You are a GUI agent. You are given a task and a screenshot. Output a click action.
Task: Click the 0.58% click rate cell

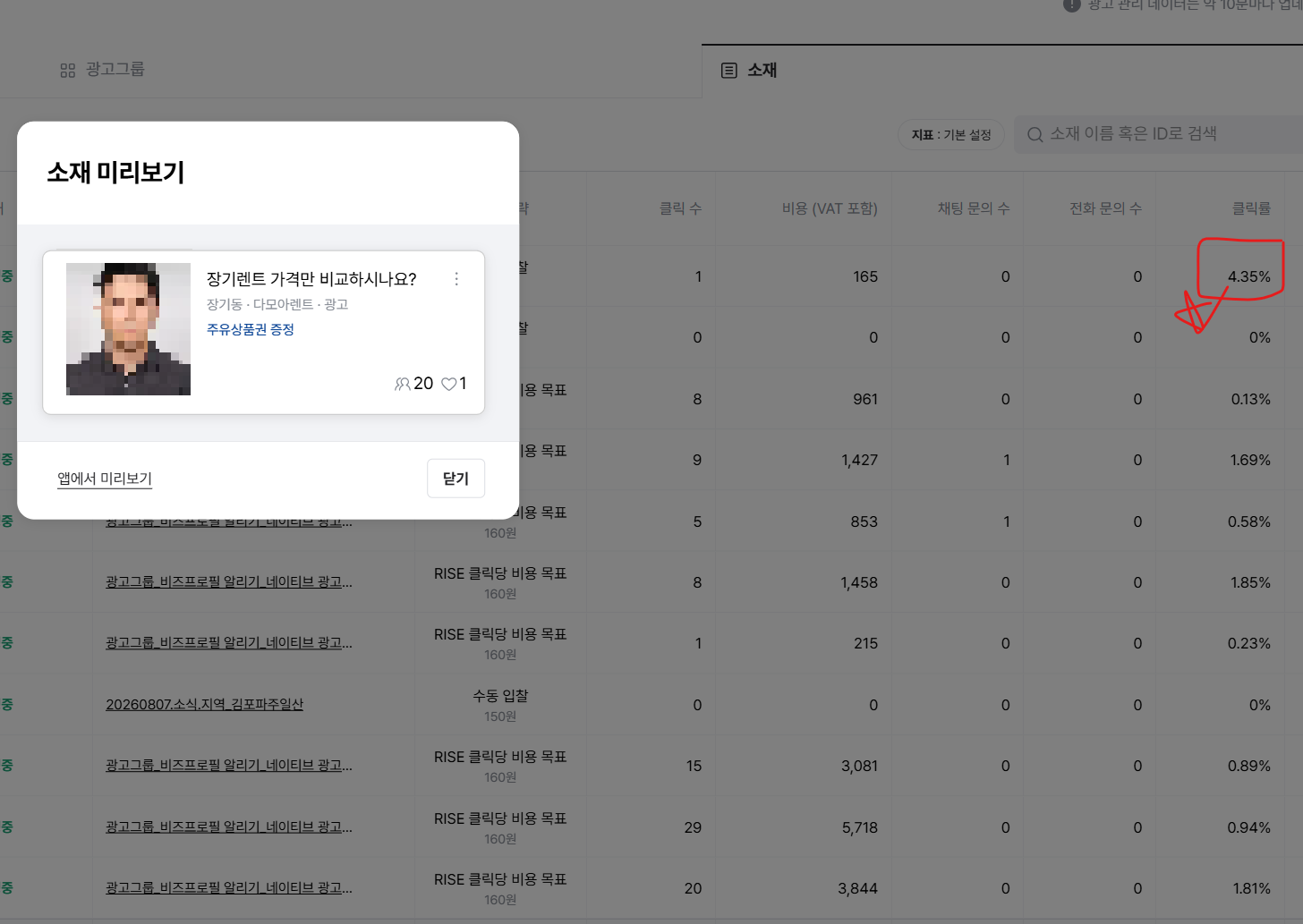1249,521
